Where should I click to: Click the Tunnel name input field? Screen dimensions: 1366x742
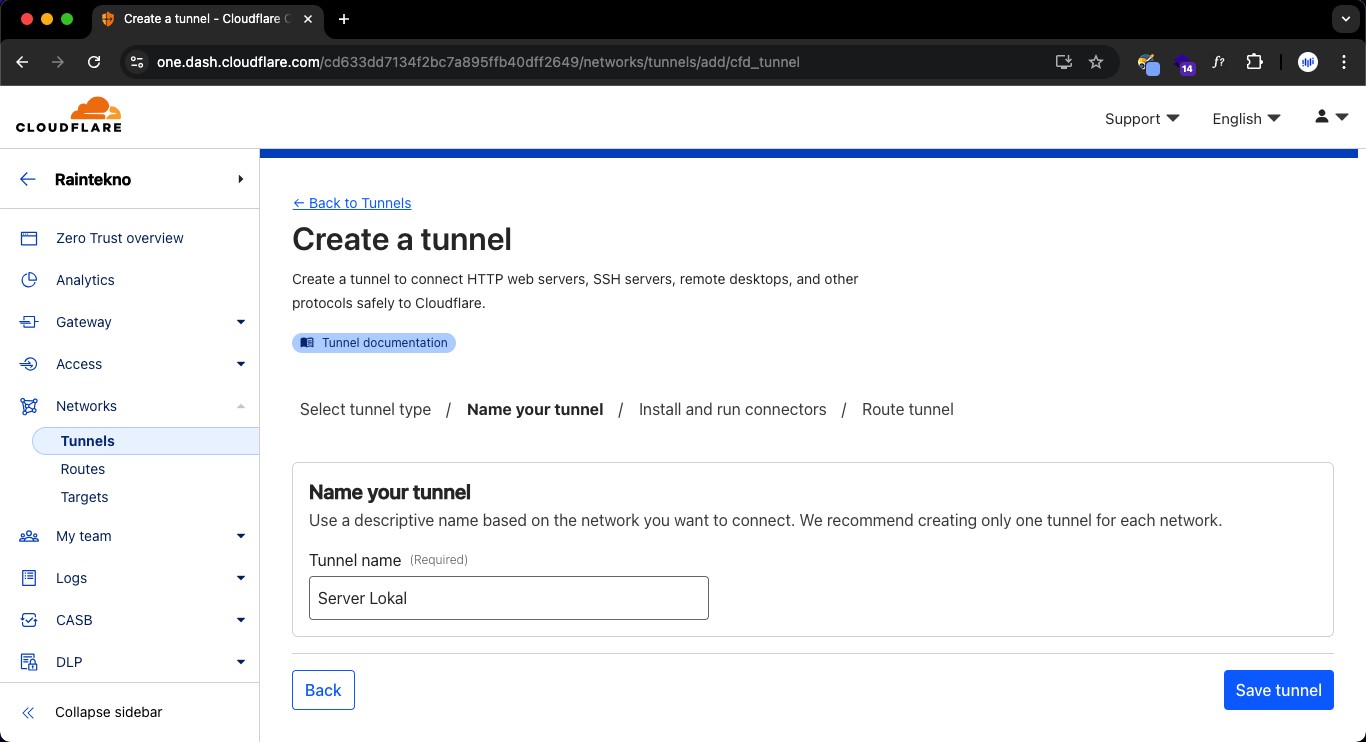[508, 598]
